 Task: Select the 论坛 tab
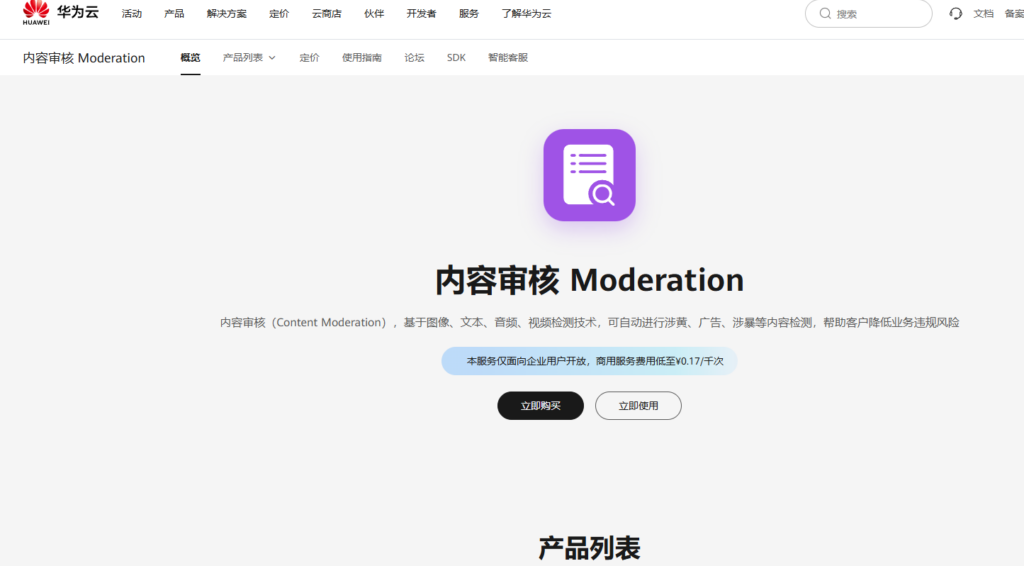[414, 57]
